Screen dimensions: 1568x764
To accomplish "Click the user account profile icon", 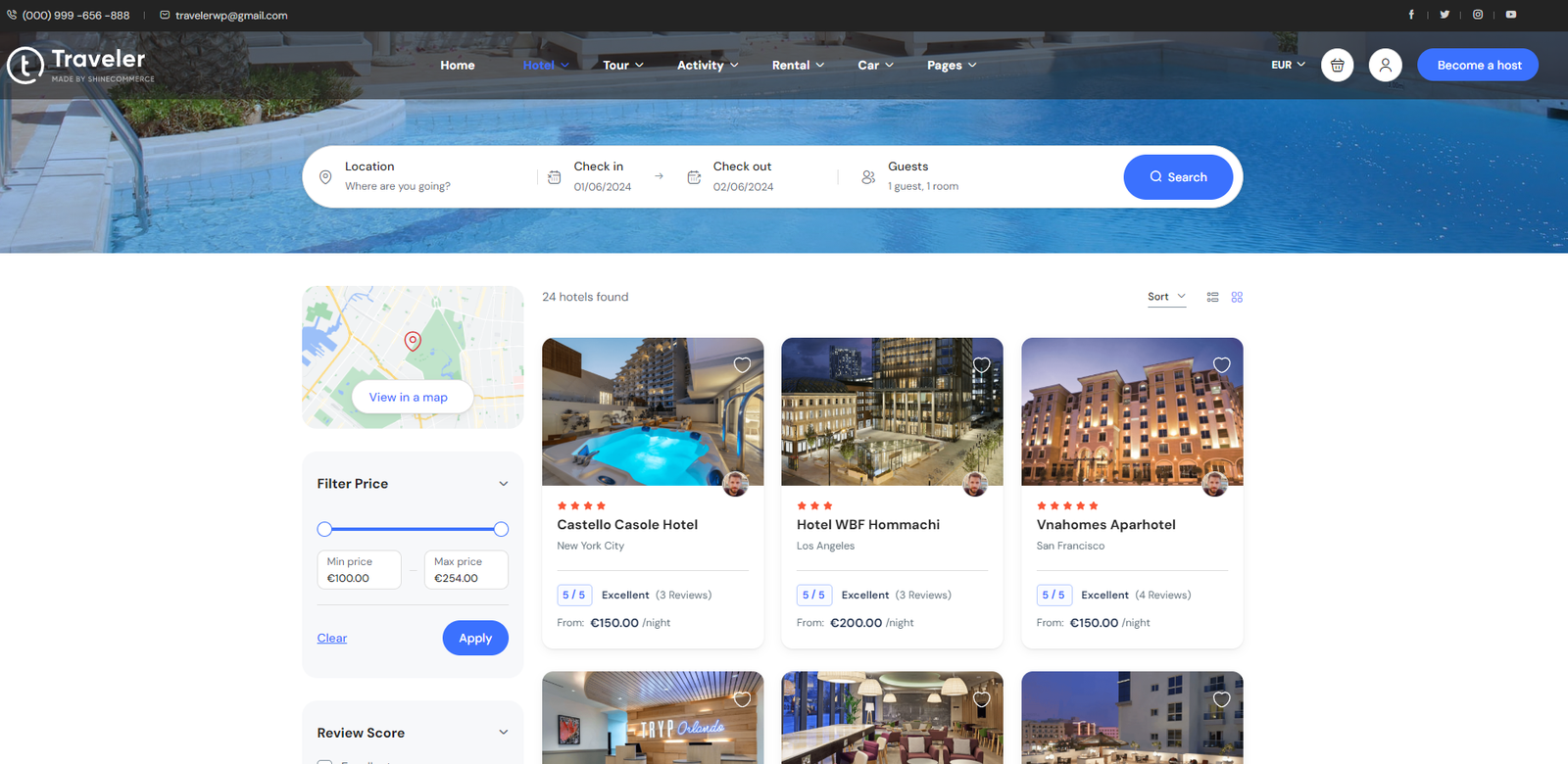I will click(x=1385, y=66).
